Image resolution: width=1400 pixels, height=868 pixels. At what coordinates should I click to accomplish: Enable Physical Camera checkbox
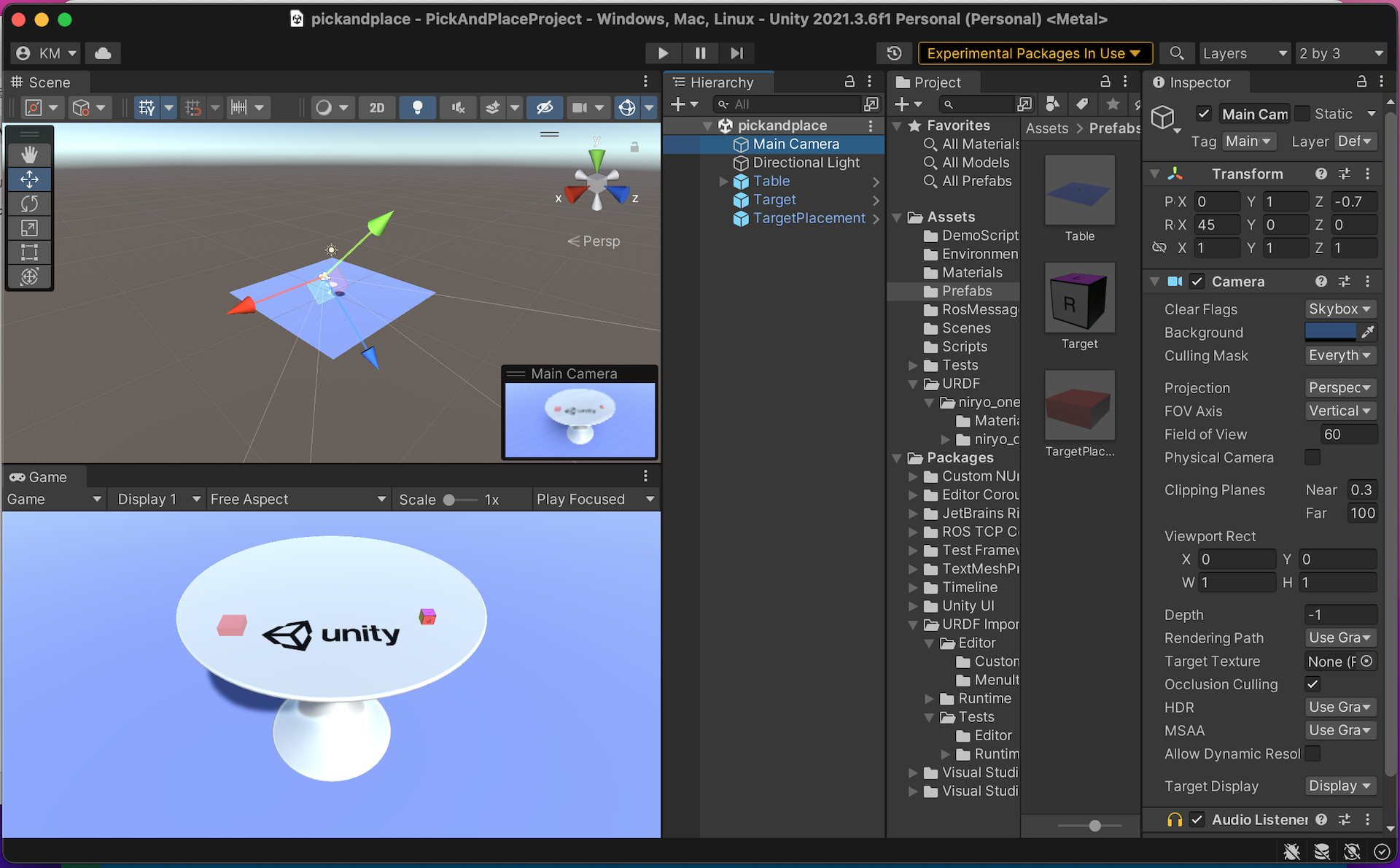pos(1312,457)
